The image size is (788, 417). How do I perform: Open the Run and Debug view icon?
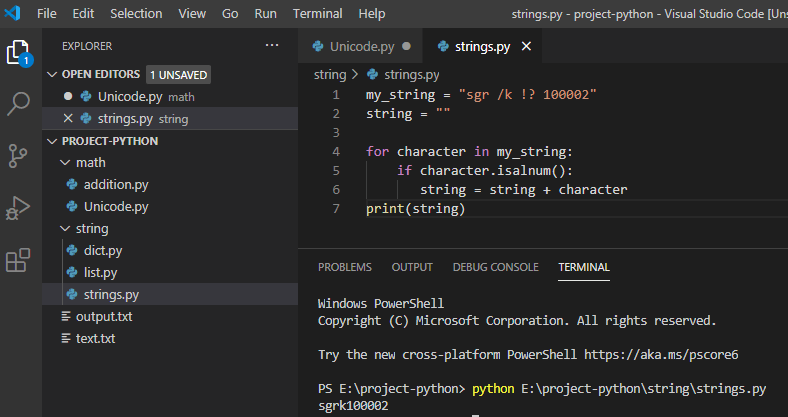click(18, 207)
